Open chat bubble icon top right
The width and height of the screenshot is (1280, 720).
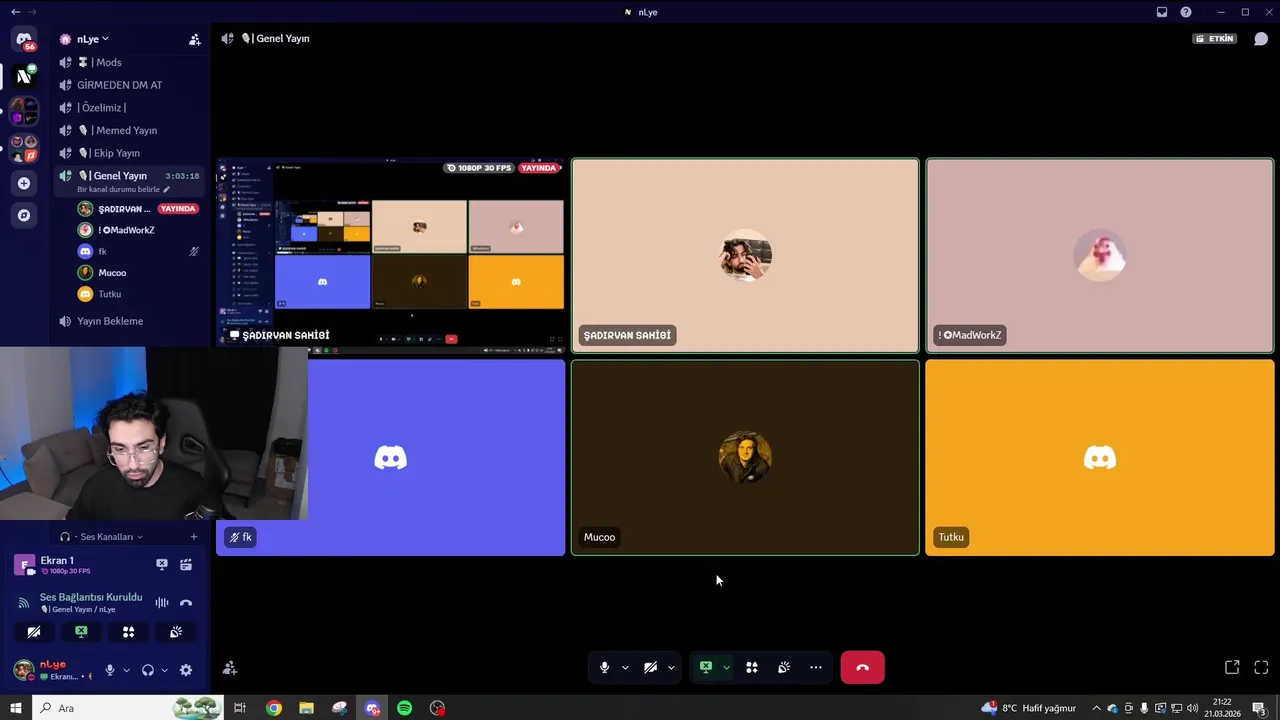(1261, 39)
